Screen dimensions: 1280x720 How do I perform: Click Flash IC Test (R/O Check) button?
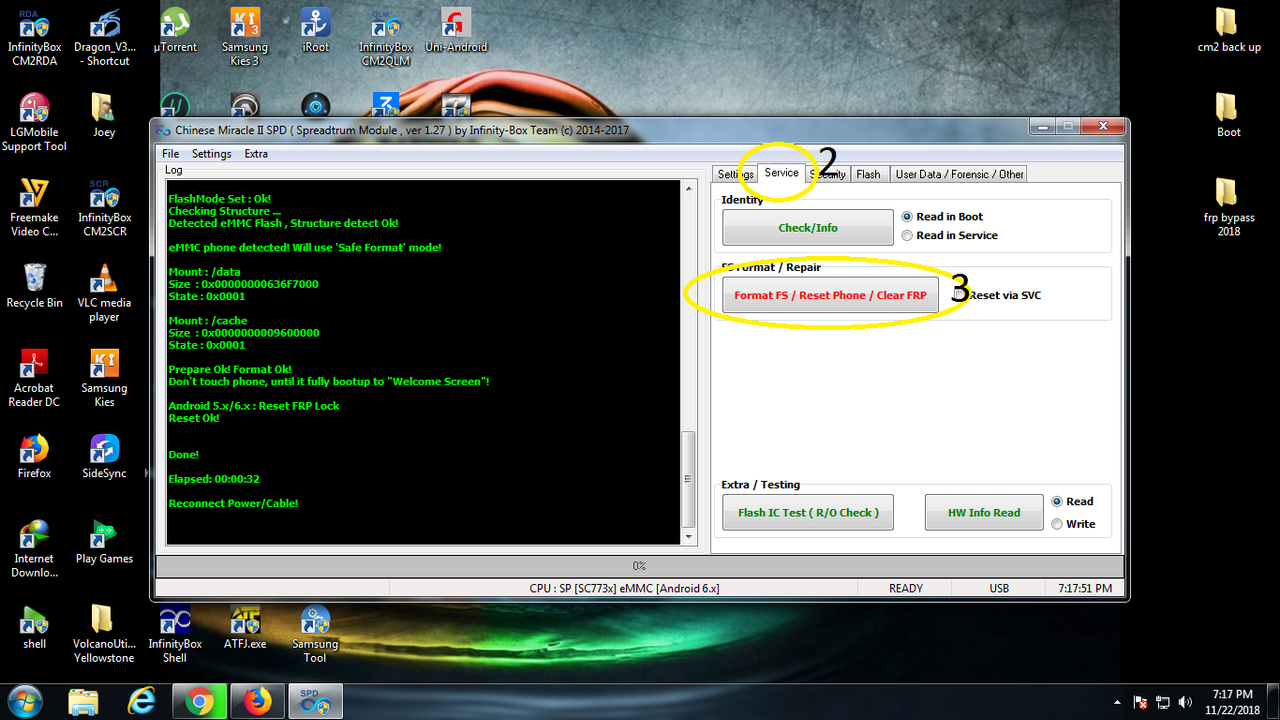(808, 513)
